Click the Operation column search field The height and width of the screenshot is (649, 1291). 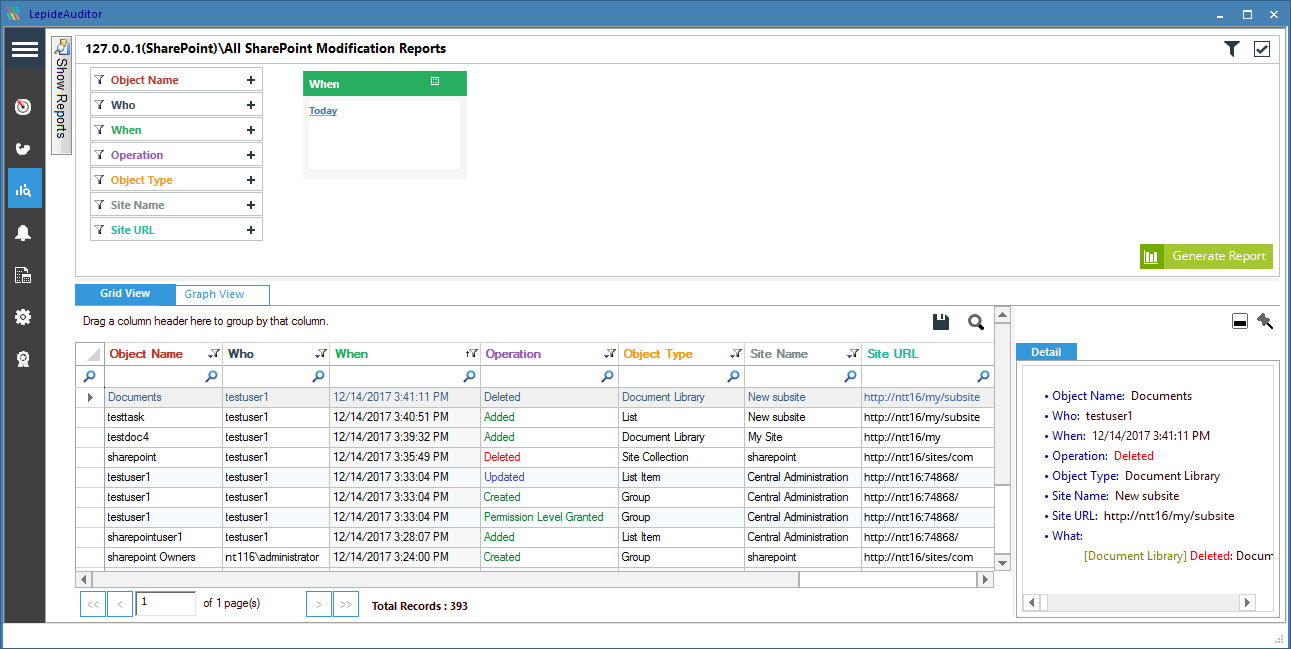(549, 377)
